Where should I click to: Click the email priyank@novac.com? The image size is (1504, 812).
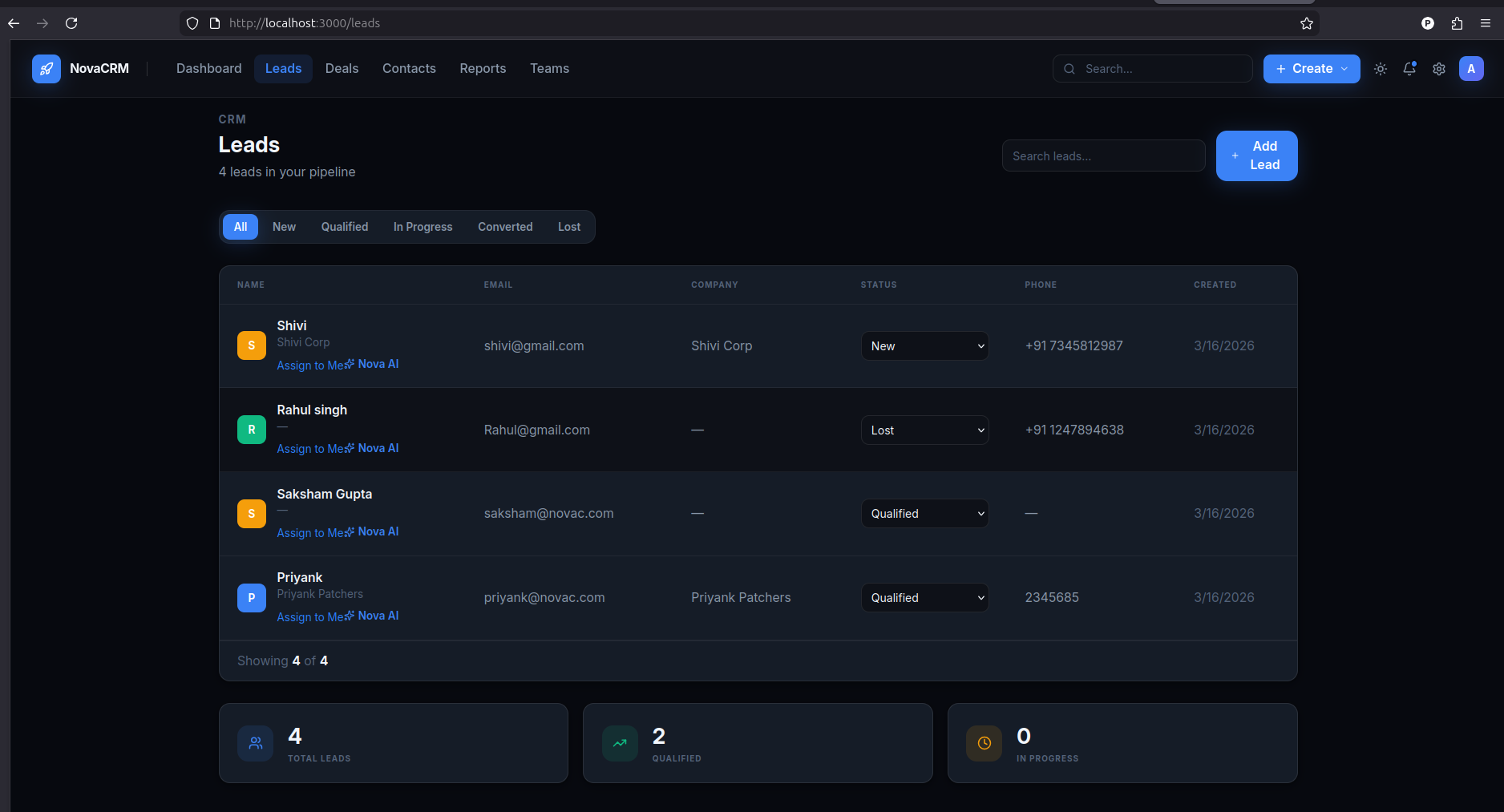tap(544, 598)
